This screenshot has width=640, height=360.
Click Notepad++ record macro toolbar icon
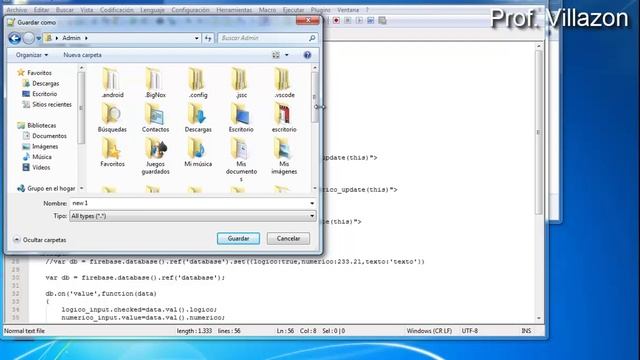[x=336, y=20]
